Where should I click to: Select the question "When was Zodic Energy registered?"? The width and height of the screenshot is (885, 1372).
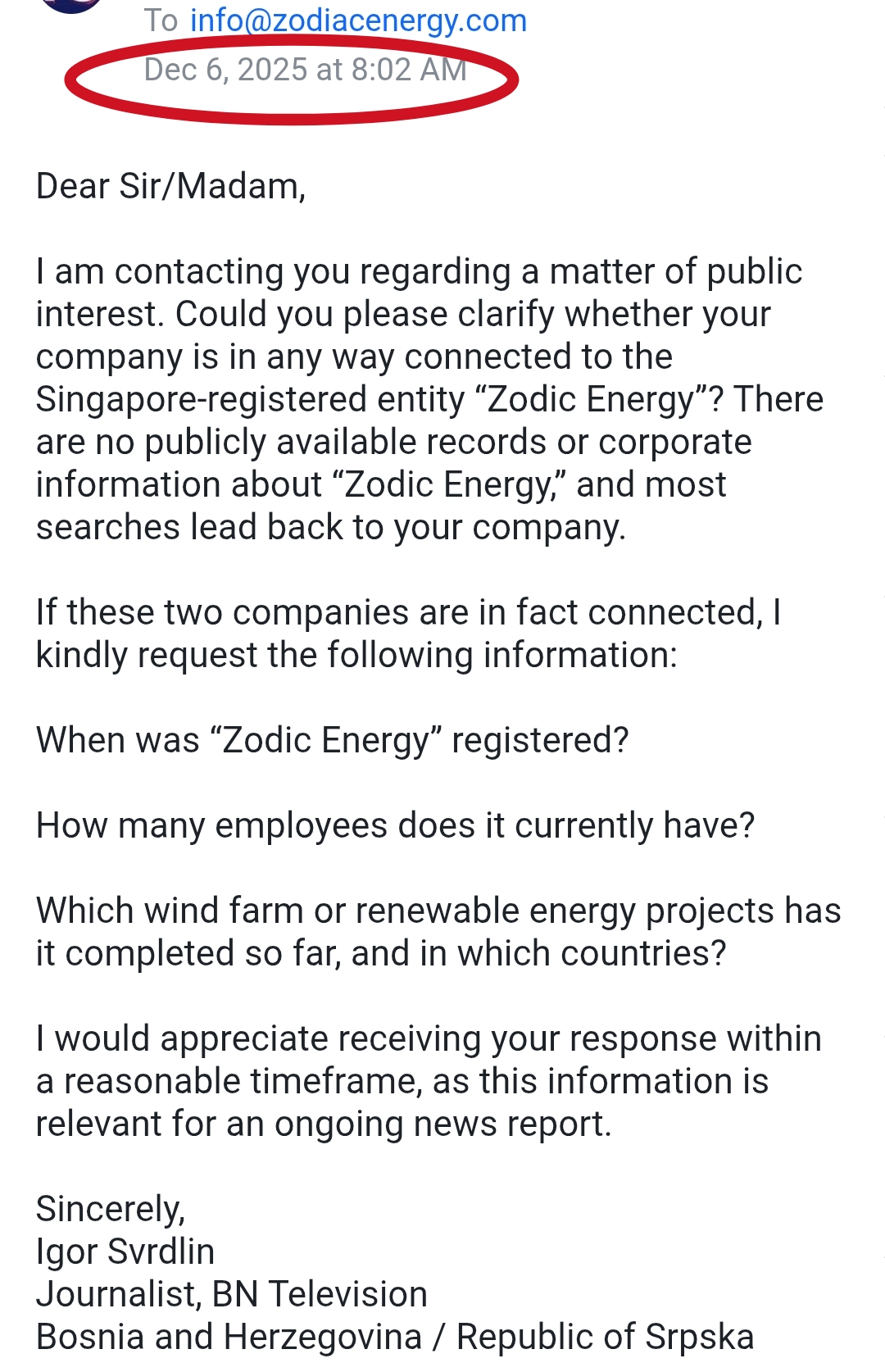coord(332,740)
